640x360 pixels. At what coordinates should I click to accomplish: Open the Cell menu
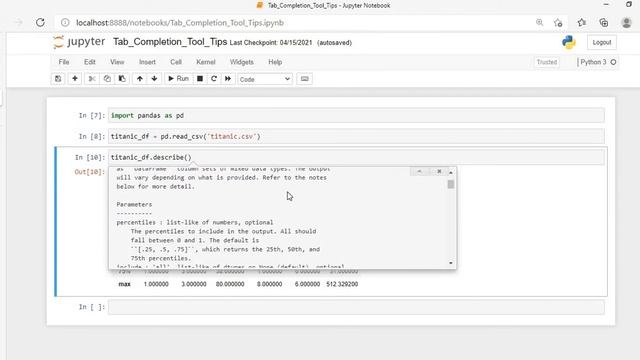(x=176, y=62)
